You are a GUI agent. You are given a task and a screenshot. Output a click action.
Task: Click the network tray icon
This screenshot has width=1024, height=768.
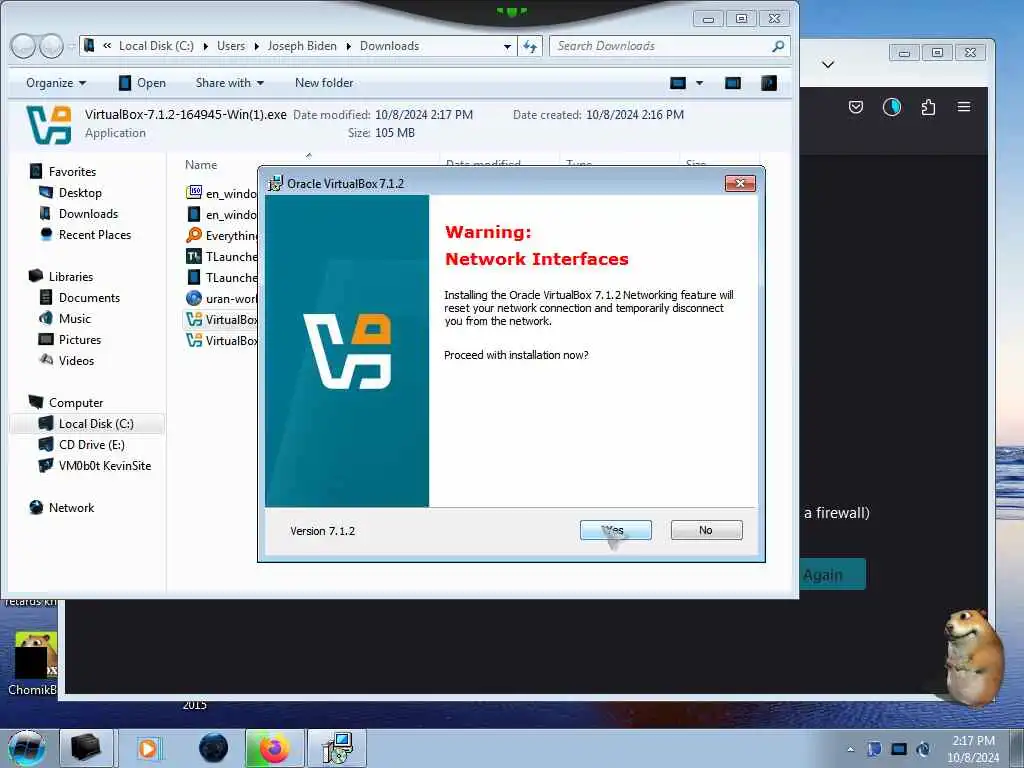pyautogui.click(x=899, y=749)
